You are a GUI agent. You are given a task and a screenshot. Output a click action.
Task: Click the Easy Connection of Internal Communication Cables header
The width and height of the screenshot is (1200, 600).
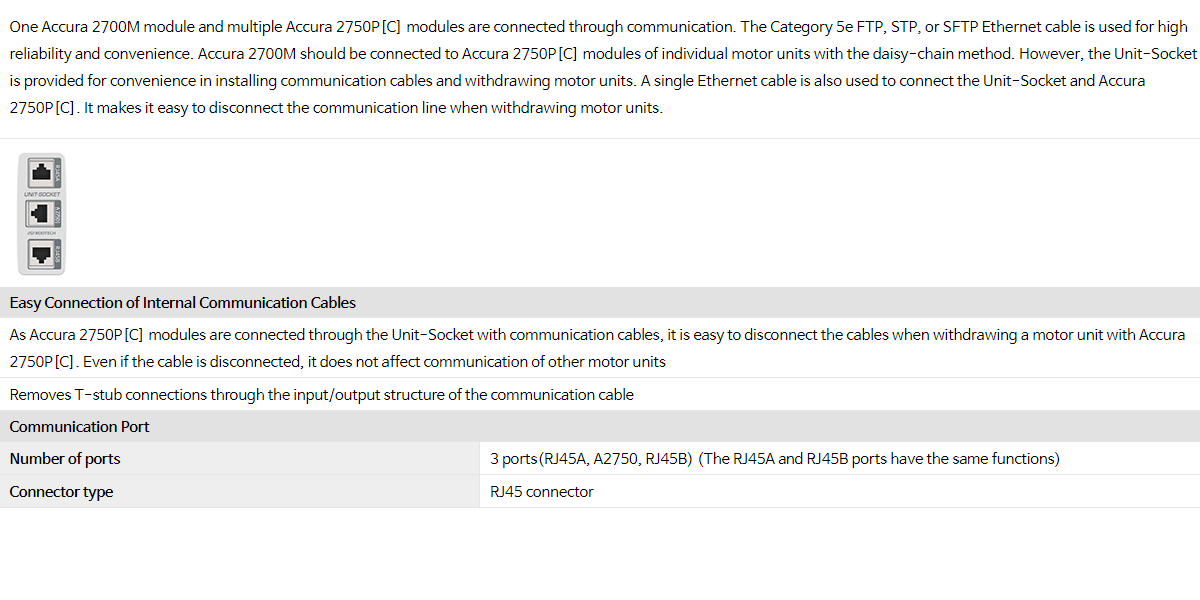pos(183,303)
